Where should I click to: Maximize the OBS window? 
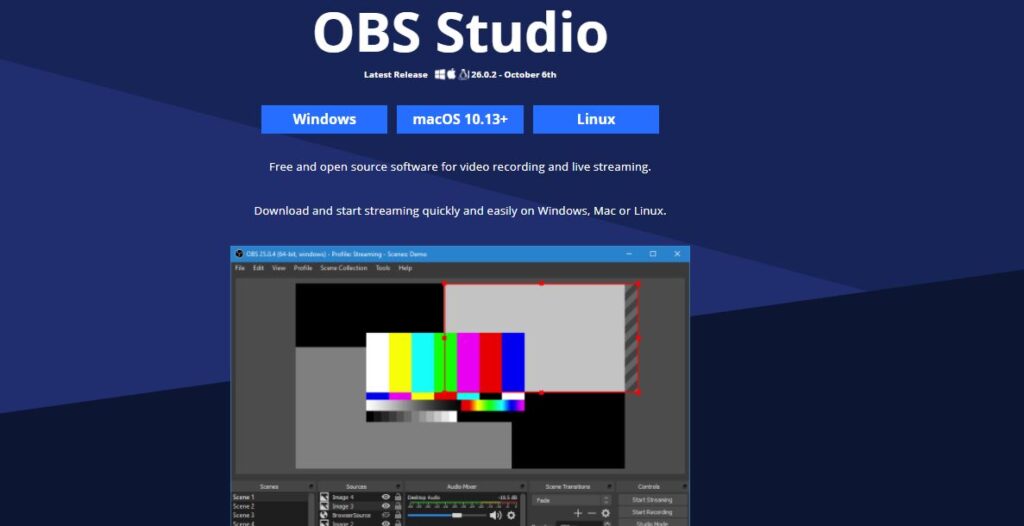(x=652, y=254)
